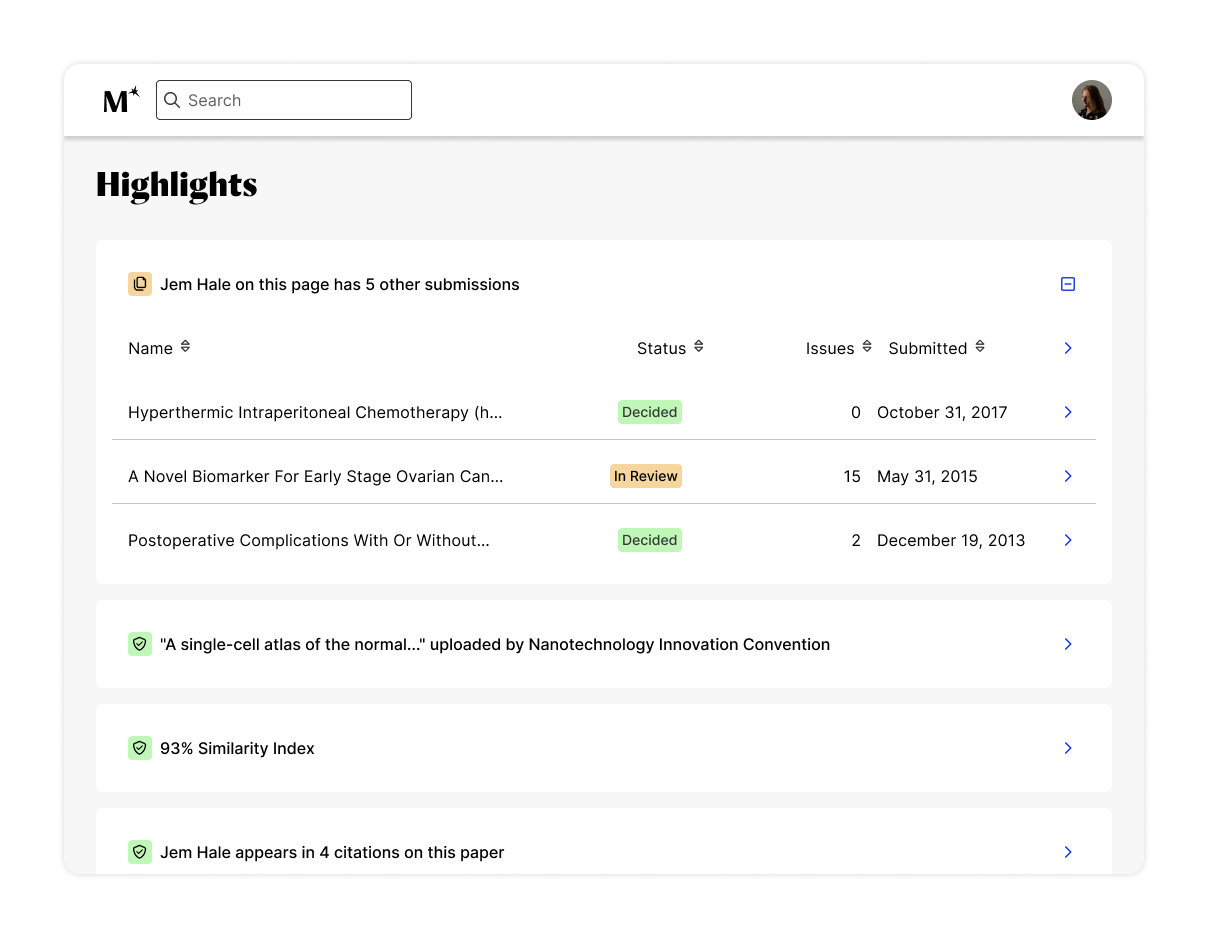Click shield icon next to single-cell atlas
The height and width of the screenshot is (938, 1208).
[x=140, y=644]
